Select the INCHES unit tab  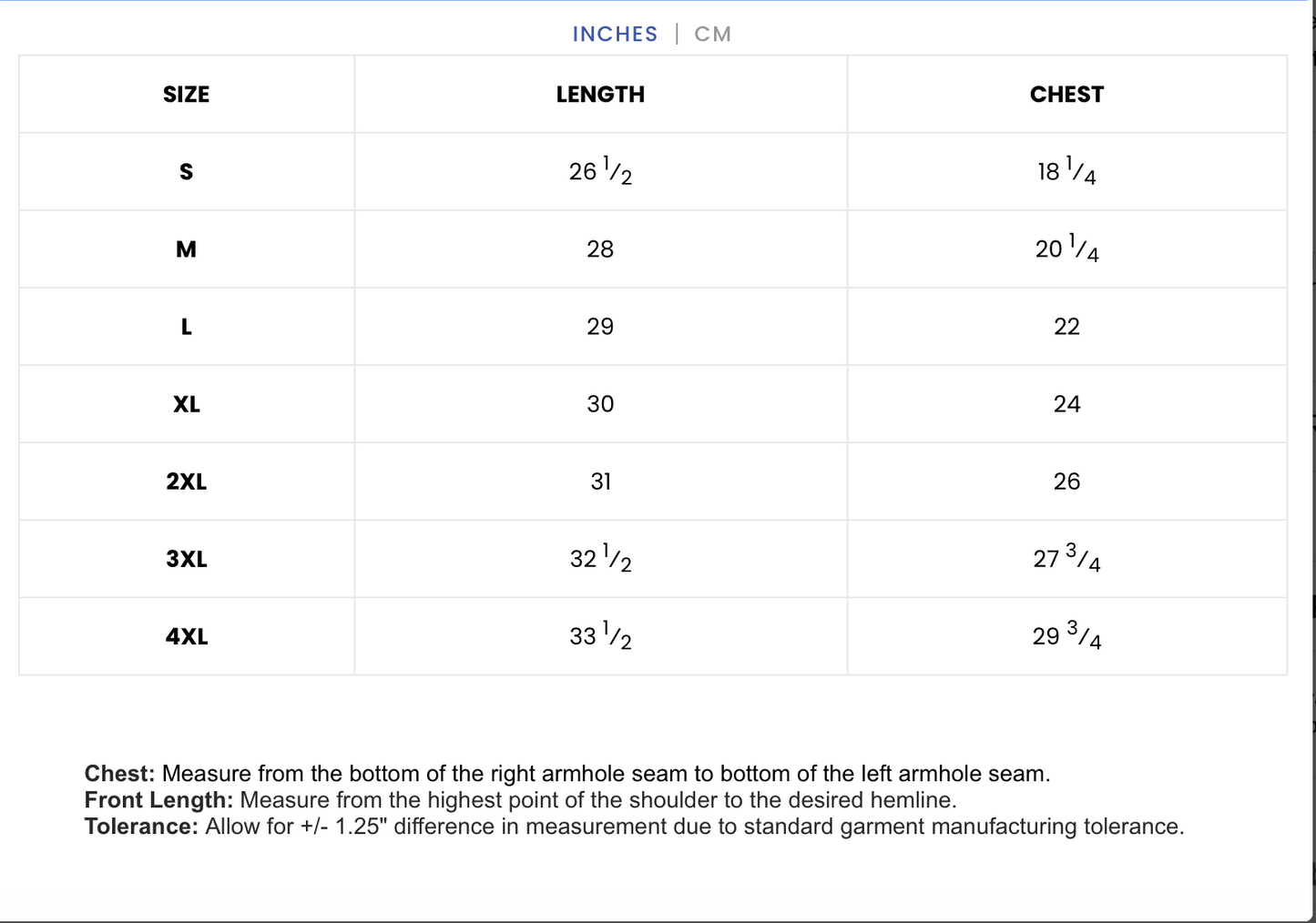point(615,35)
